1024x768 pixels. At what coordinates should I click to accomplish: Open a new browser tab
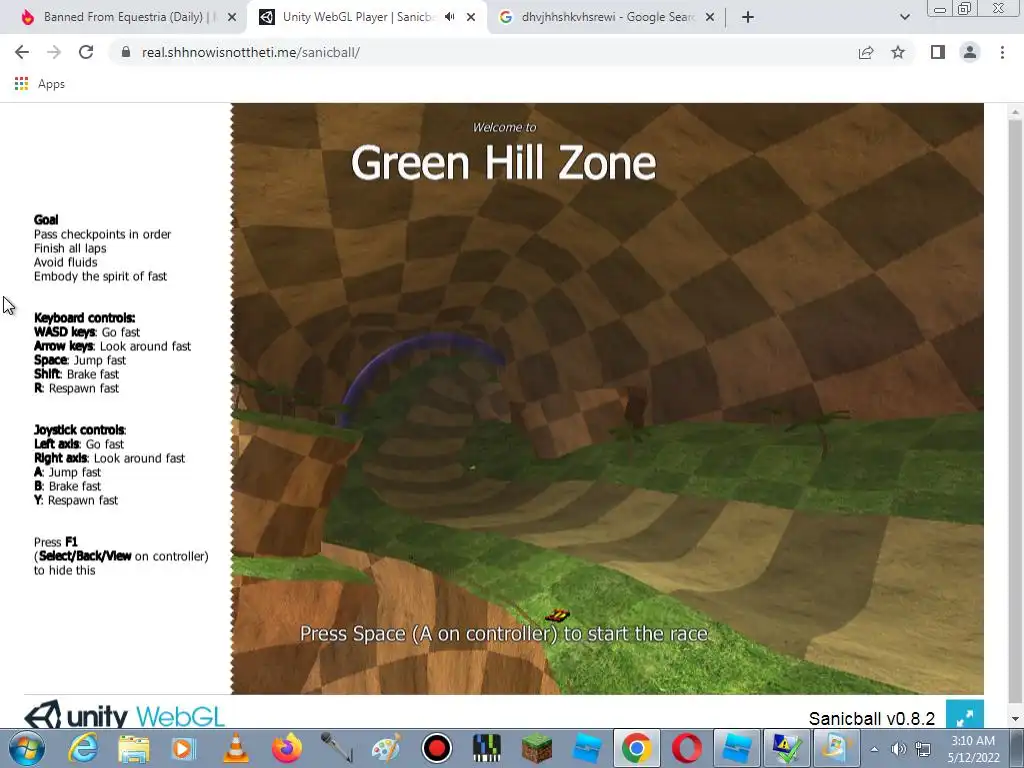coord(748,17)
